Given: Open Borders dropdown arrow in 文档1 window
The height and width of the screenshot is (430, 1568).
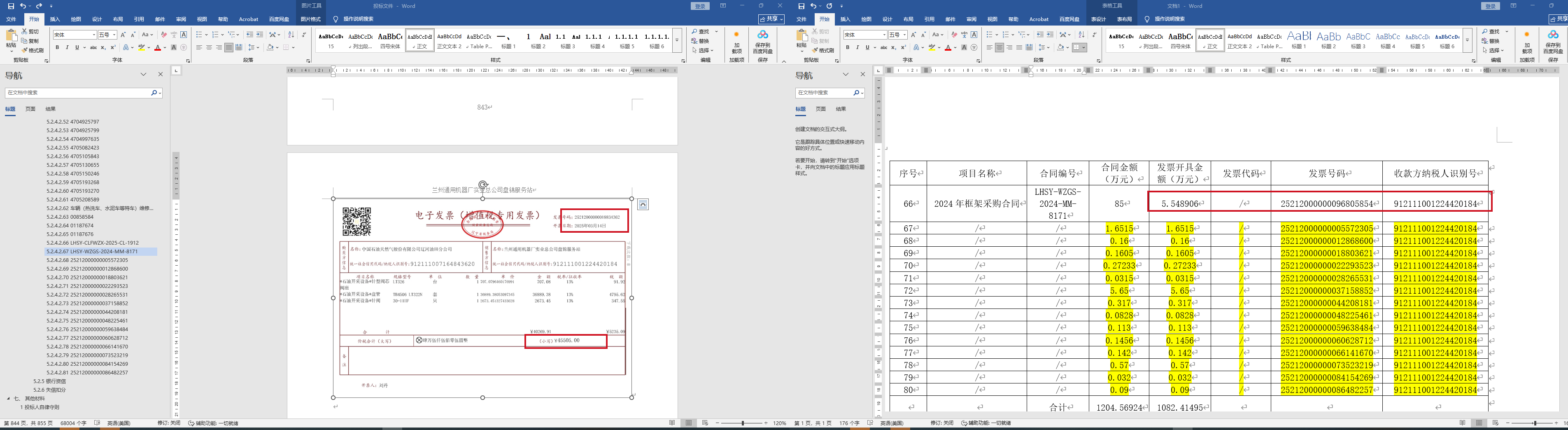Looking at the screenshot, I should [1084, 47].
